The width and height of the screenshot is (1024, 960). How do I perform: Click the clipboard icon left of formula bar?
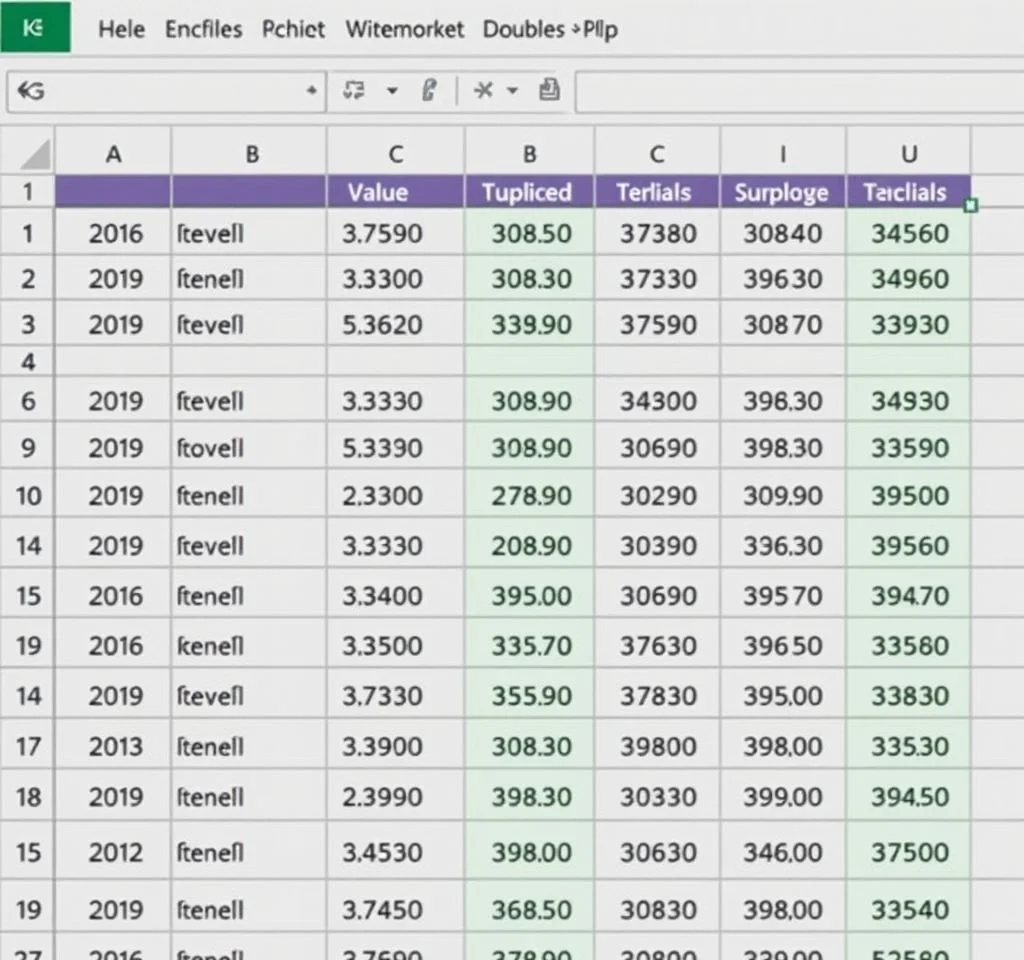pyautogui.click(x=548, y=91)
